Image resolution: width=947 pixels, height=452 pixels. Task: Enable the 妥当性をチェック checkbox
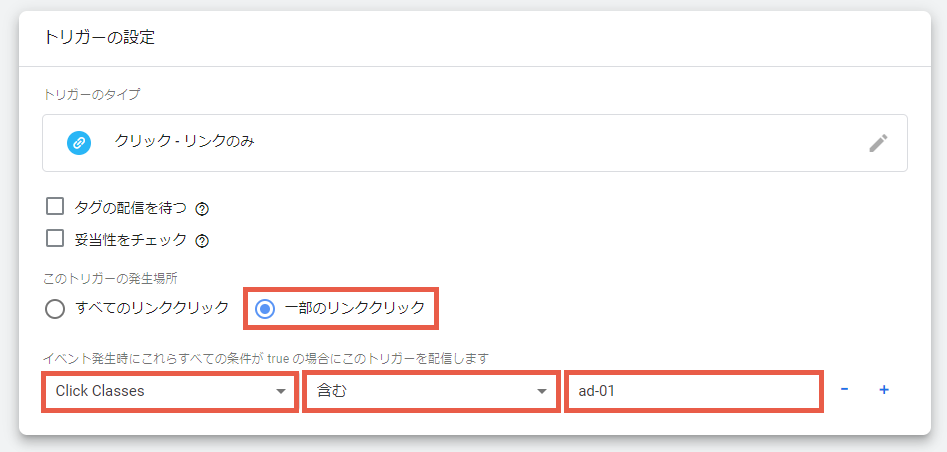55,238
